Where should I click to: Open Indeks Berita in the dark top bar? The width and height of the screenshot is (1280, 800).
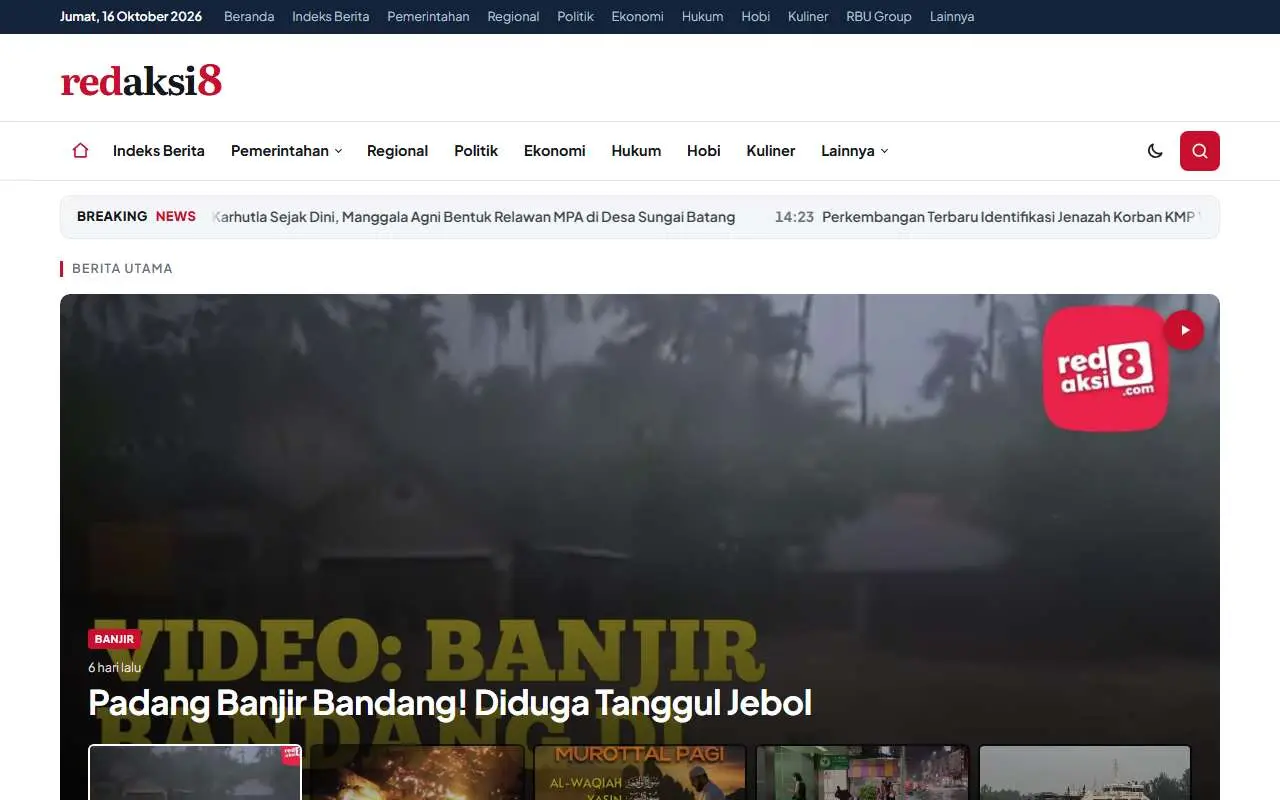click(331, 17)
